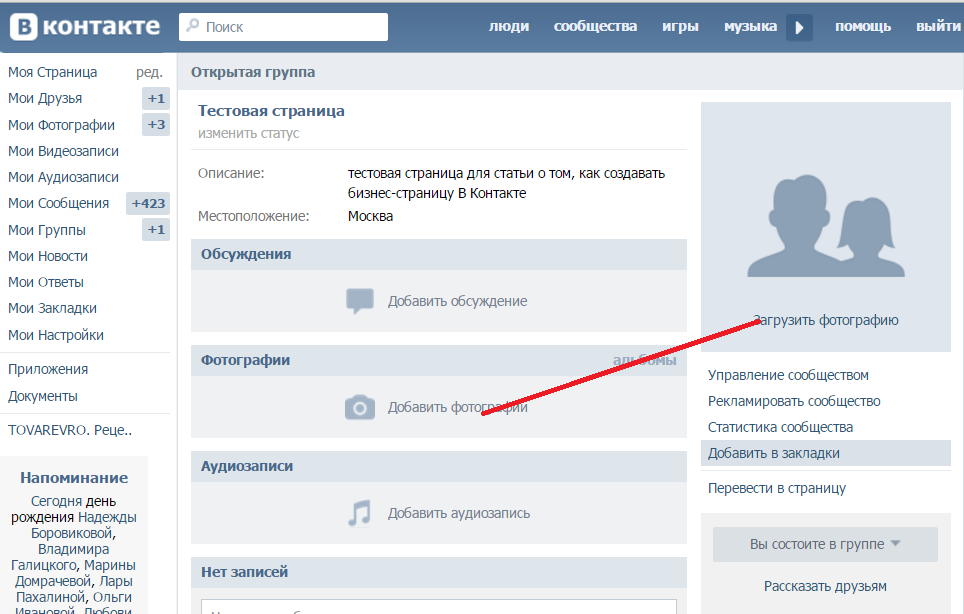Click the +3 badge next to Мои Фотографии
The height and width of the screenshot is (614, 964).
156,125
